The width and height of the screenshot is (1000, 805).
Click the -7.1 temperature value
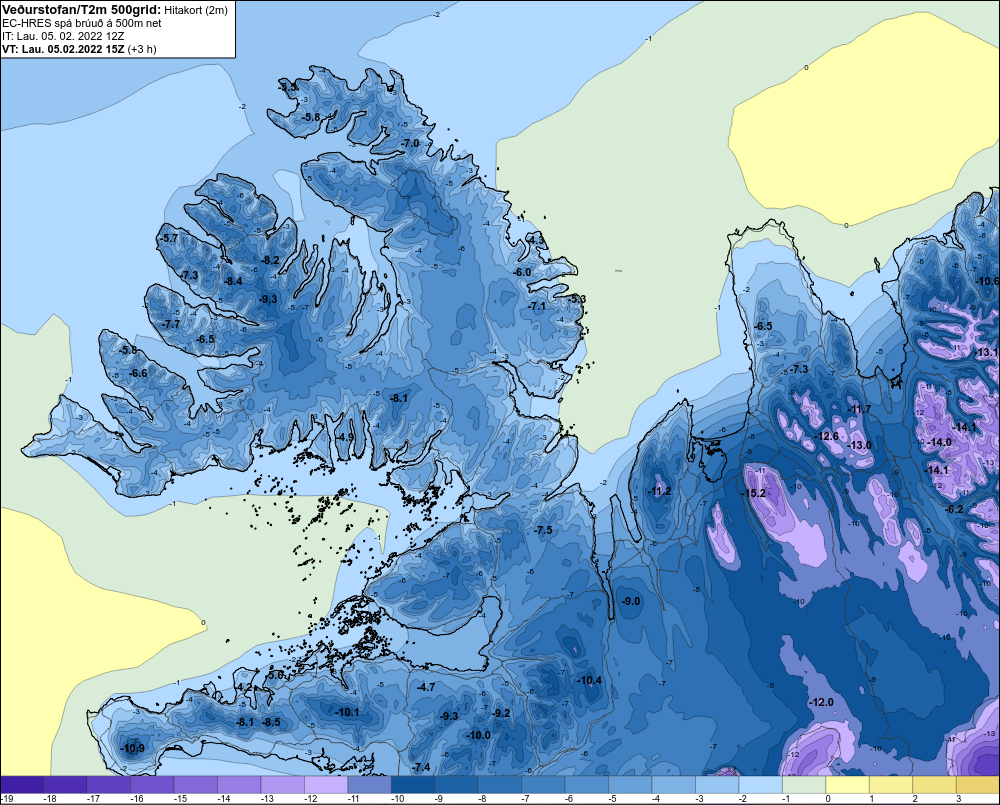pyautogui.click(x=537, y=307)
